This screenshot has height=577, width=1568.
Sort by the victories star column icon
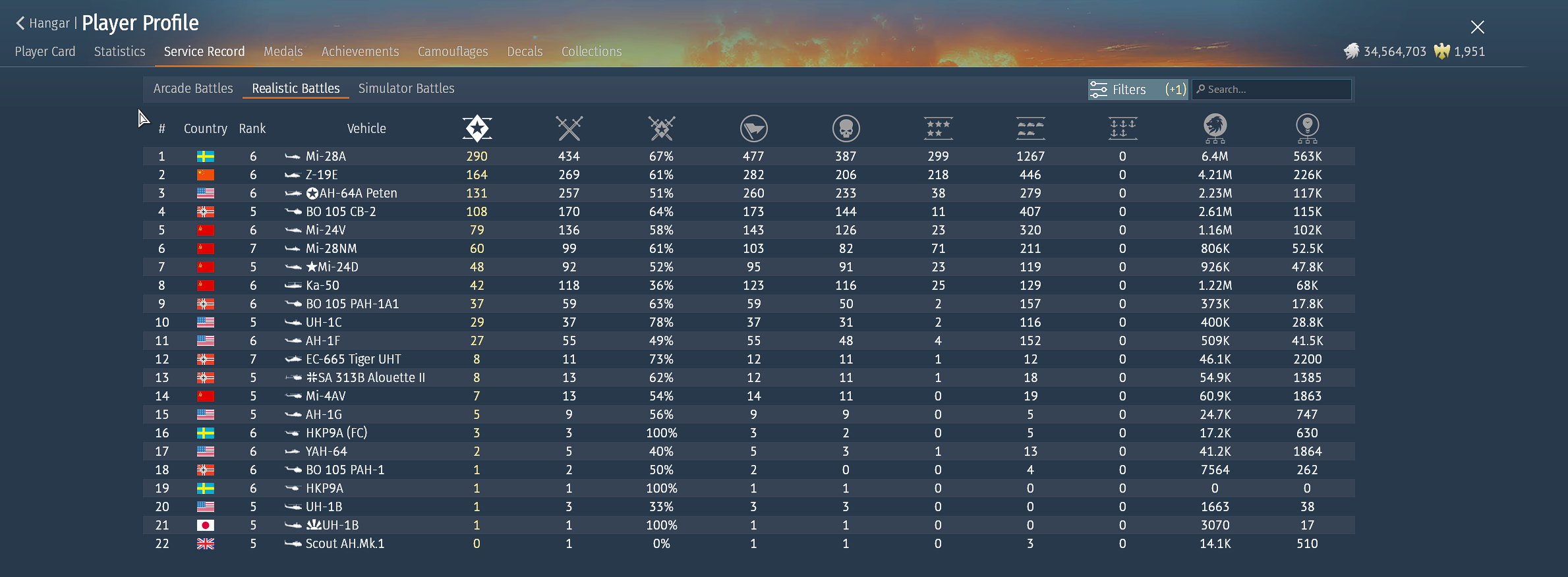[x=477, y=128]
